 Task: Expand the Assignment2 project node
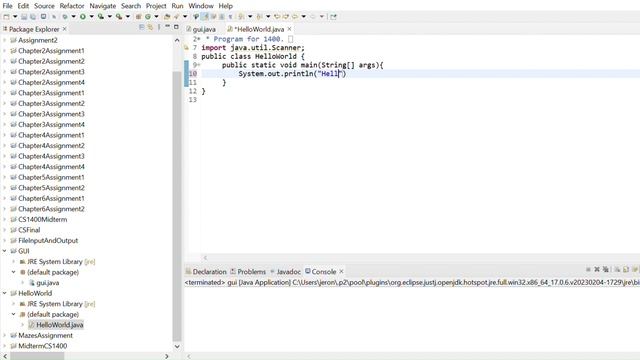(x=4, y=40)
